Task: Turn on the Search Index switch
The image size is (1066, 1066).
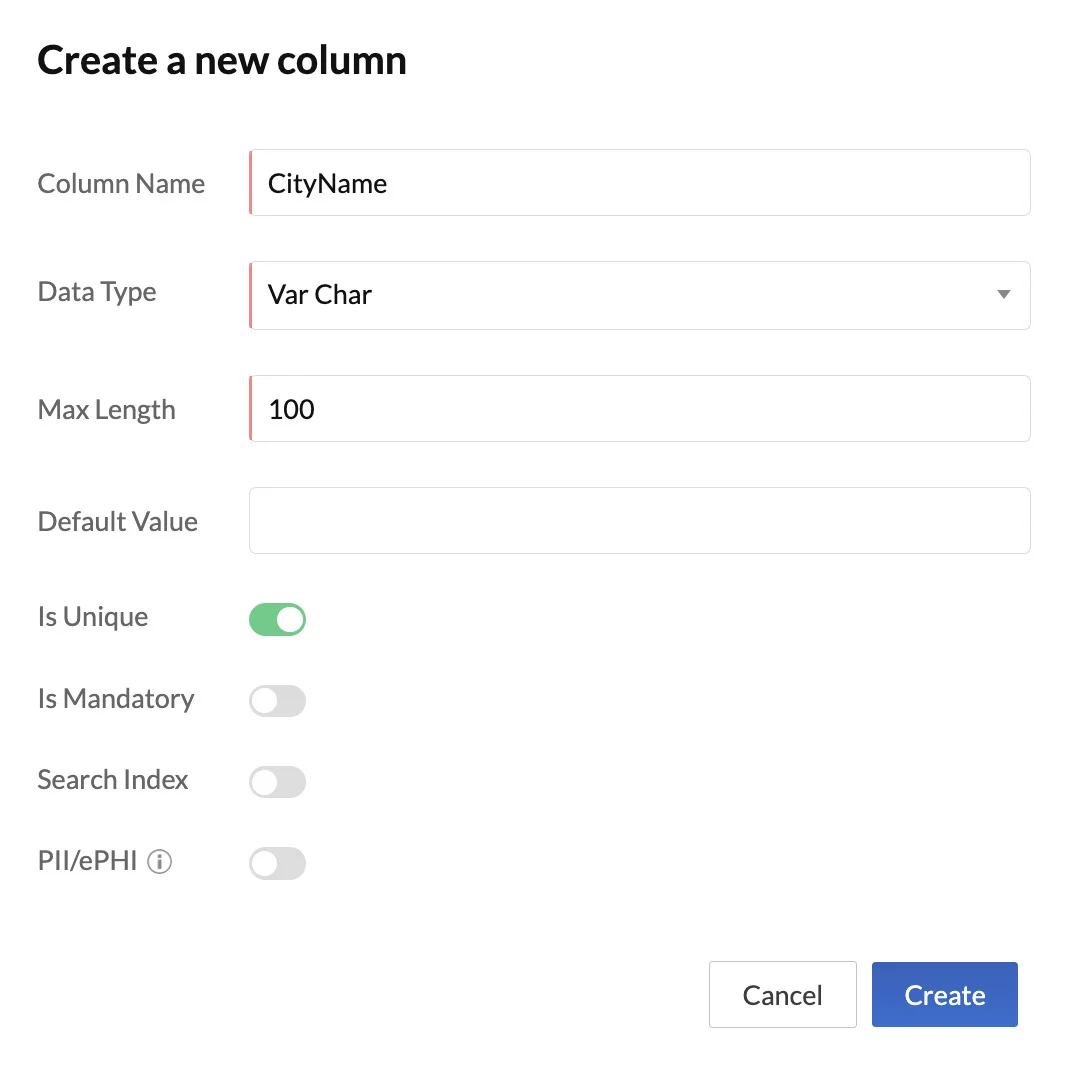Action: point(277,782)
